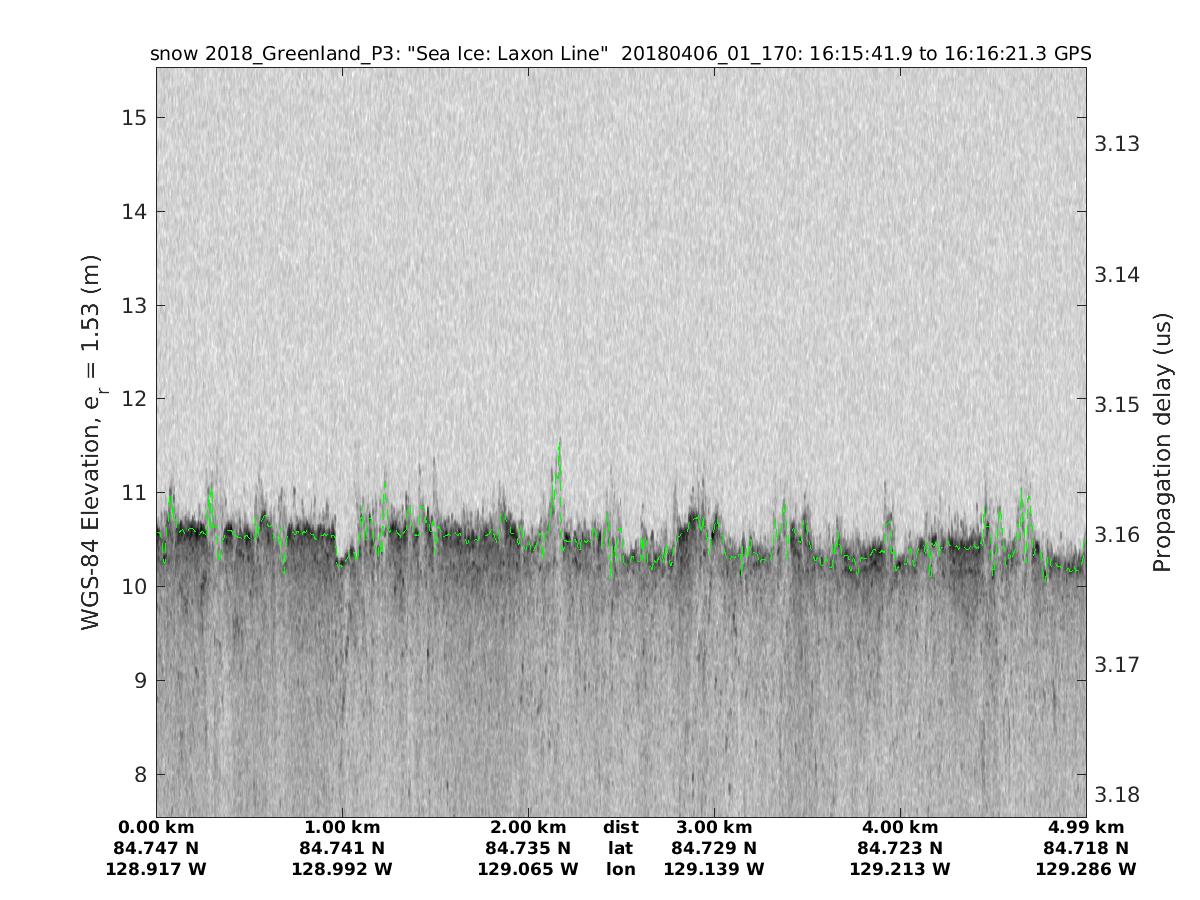Select the 3.15 propagation delay tick label

click(x=1118, y=405)
